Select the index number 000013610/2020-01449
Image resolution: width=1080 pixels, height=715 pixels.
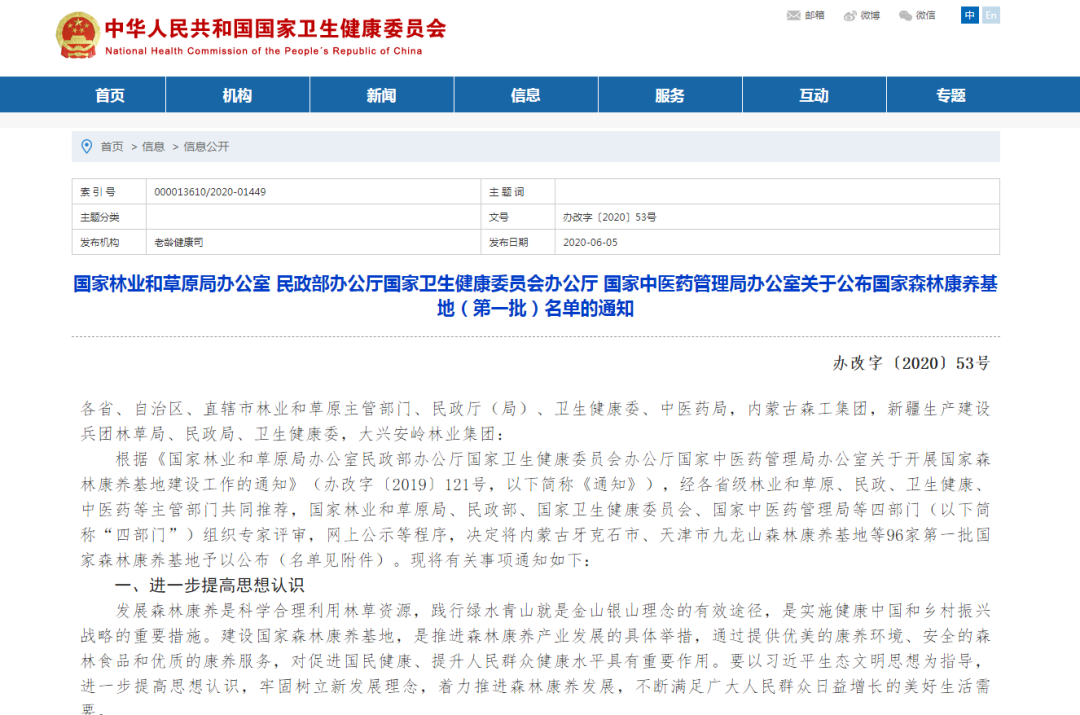pyautogui.click(x=210, y=191)
